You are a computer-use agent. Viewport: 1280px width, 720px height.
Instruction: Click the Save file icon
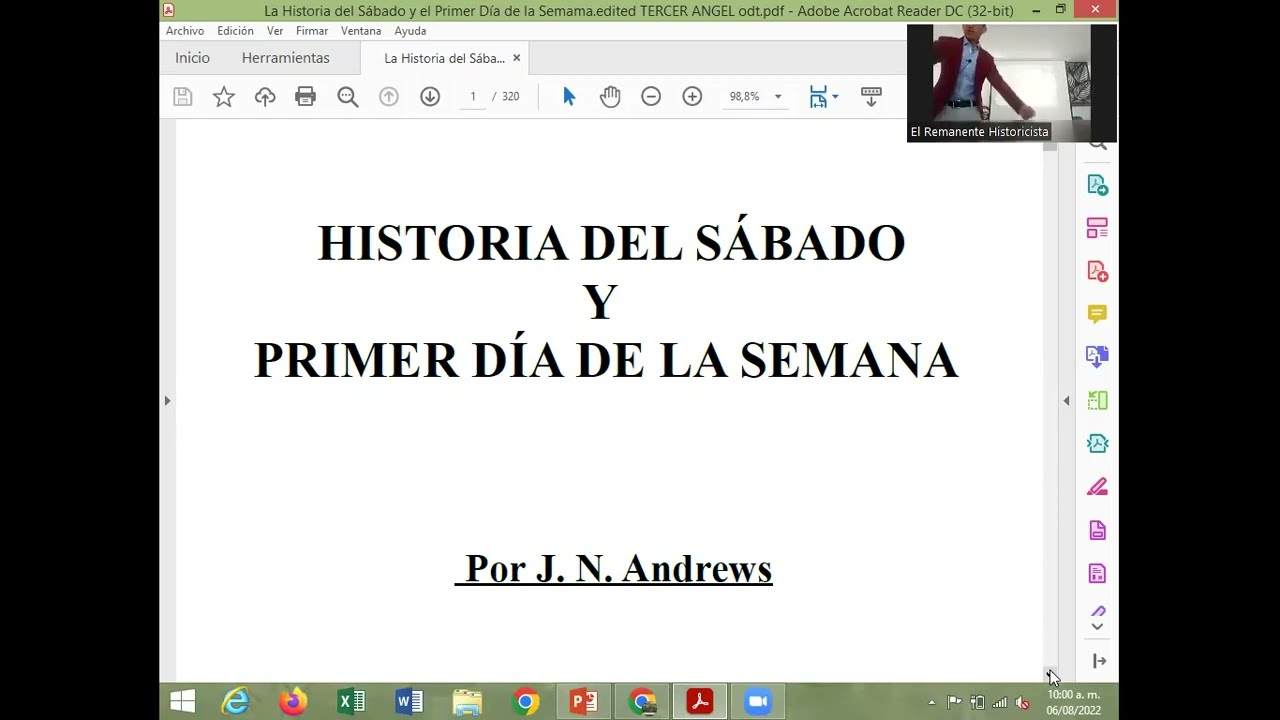tap(182, 97)
